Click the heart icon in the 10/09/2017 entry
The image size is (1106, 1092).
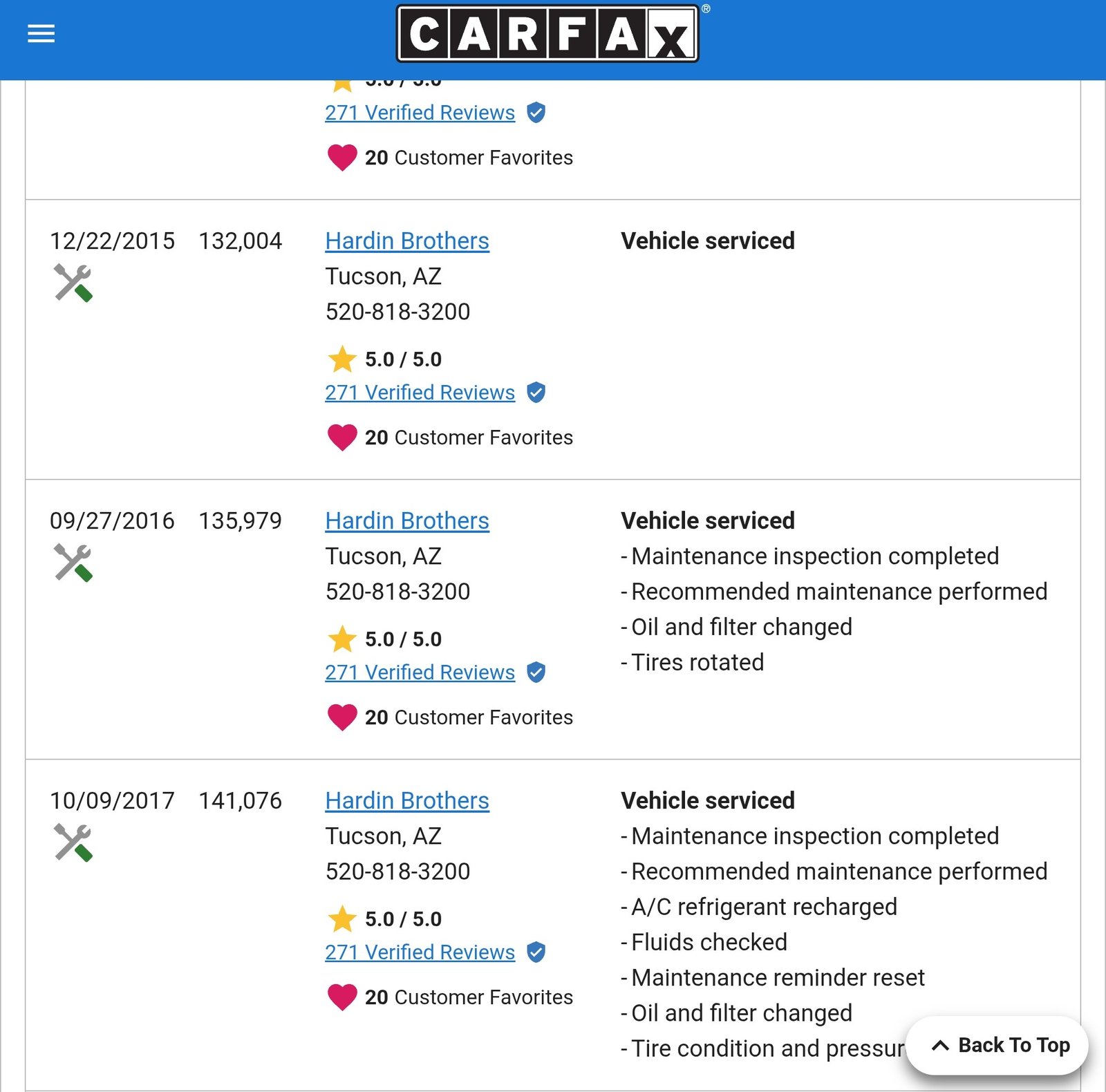(342, 997)
